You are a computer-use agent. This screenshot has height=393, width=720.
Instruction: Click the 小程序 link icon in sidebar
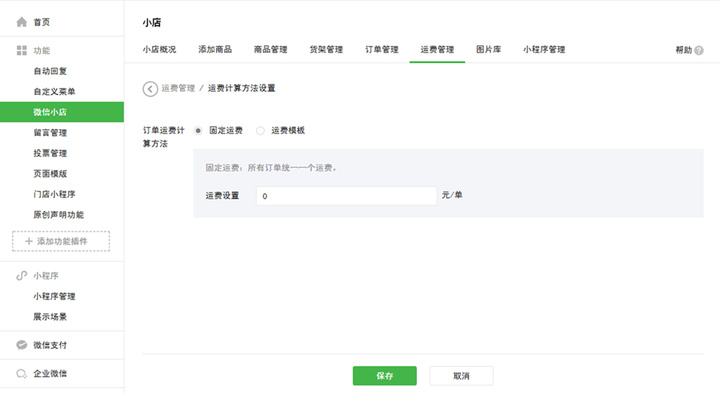[22, 275]
